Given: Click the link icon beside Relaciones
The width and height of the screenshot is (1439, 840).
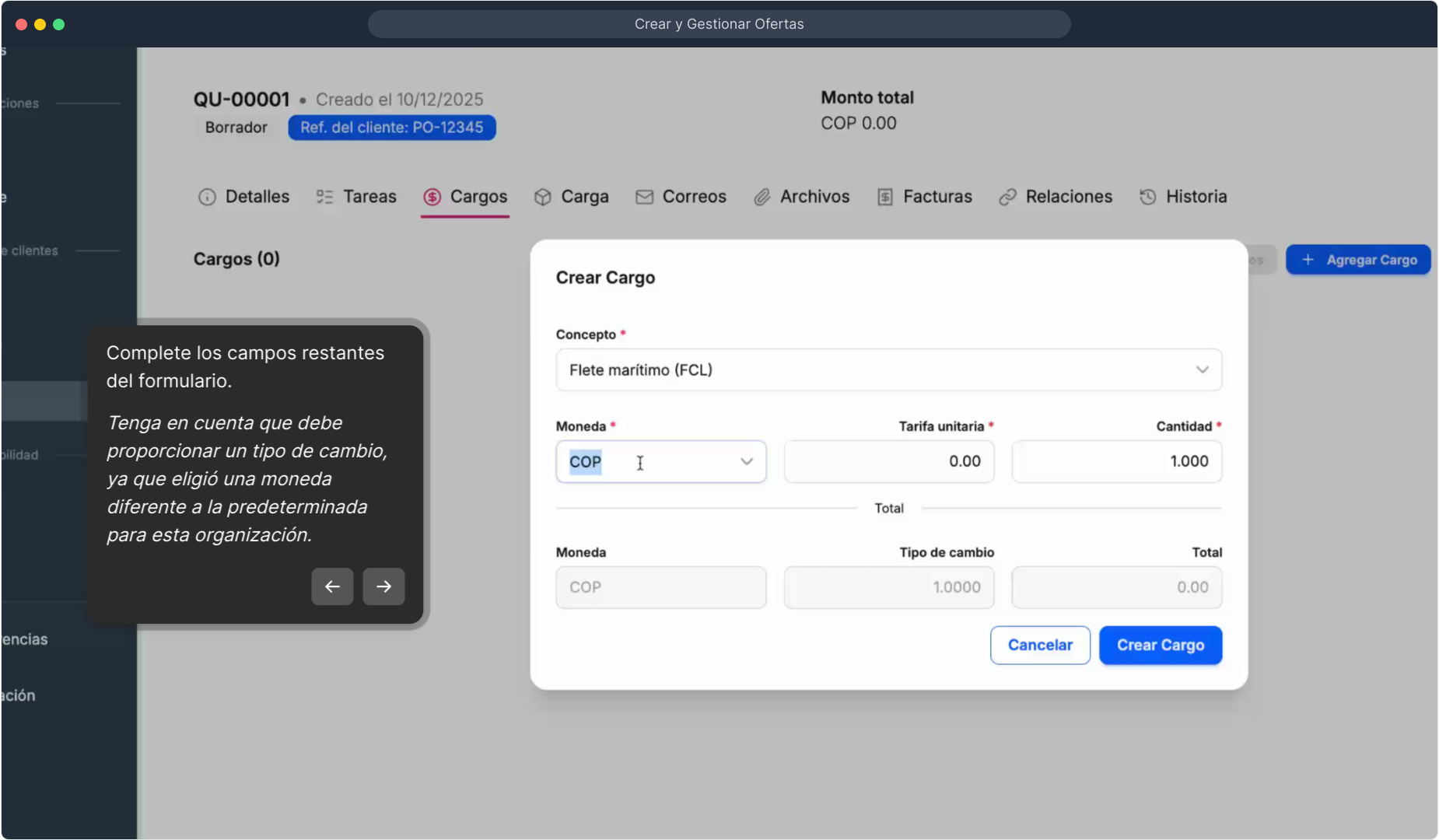Looking at the screenshot, I should click(1007, 197).
